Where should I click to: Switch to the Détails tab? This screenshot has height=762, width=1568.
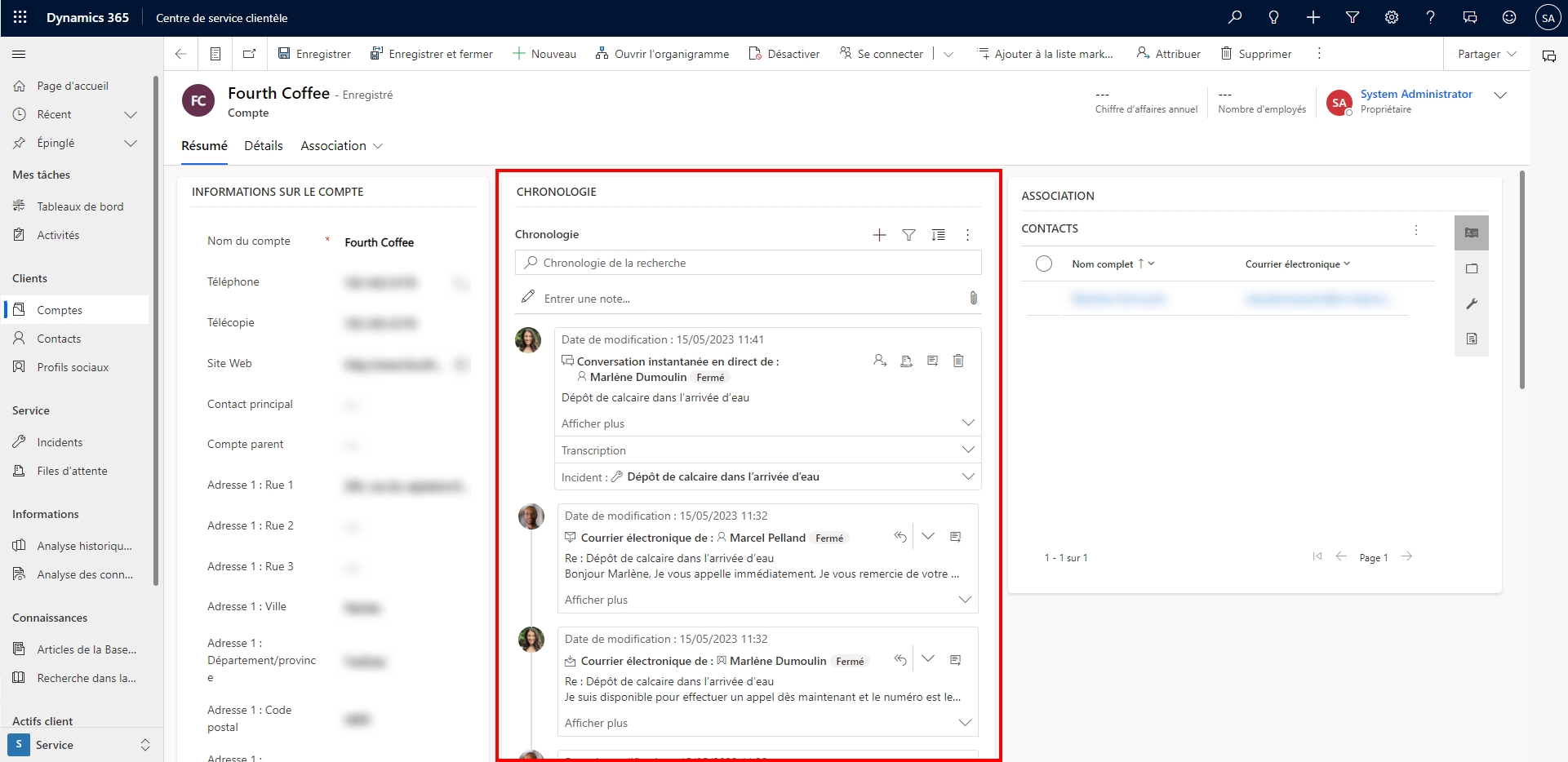264,146
